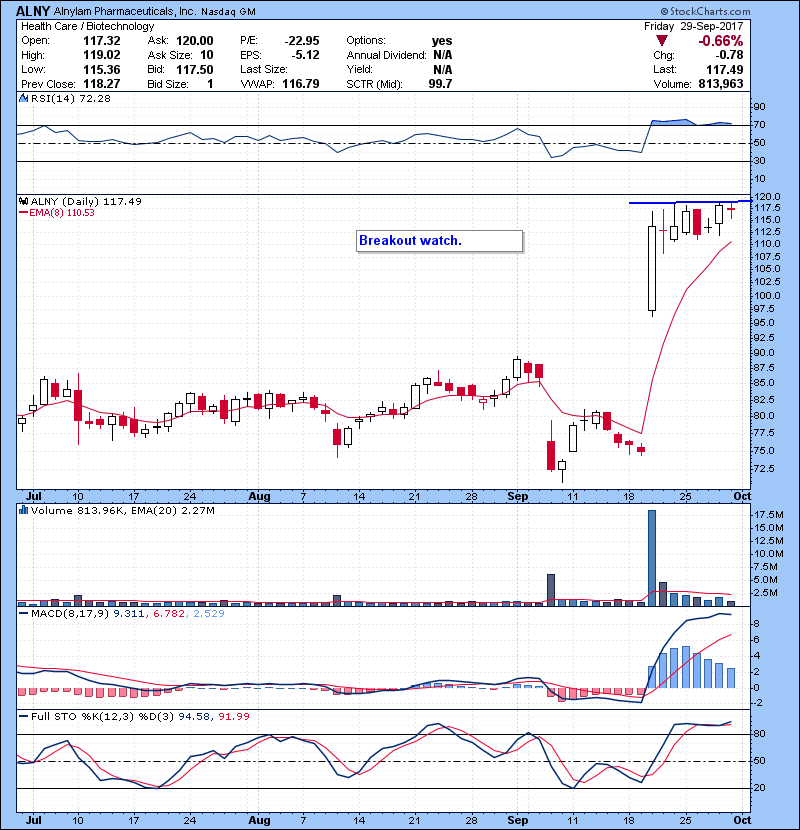Click the EMA(8) 110.53 legend text

pos(61,213)
